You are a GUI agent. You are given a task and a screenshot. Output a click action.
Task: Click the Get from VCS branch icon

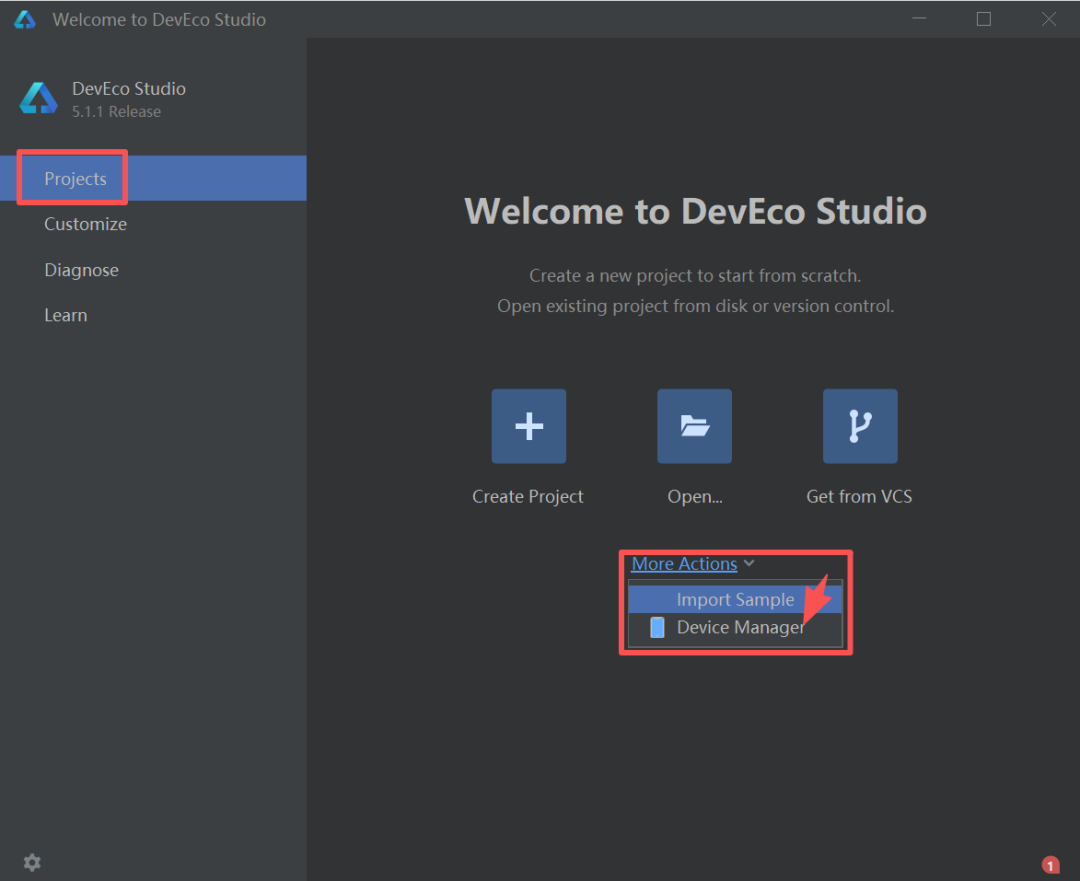coord(860,426)
